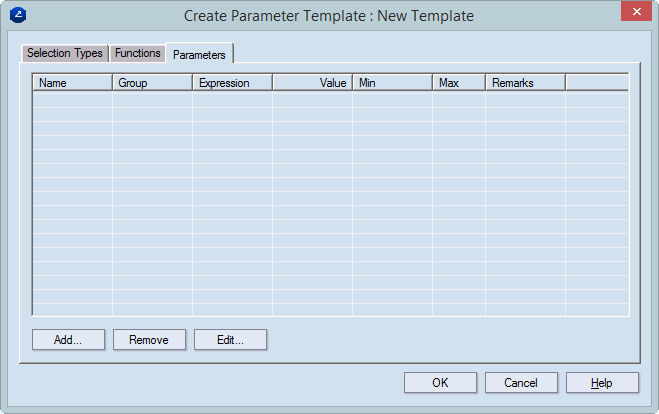This screenshot has width=659, height=414.
Task: Click the Group column header
Action: click(152, 83)
